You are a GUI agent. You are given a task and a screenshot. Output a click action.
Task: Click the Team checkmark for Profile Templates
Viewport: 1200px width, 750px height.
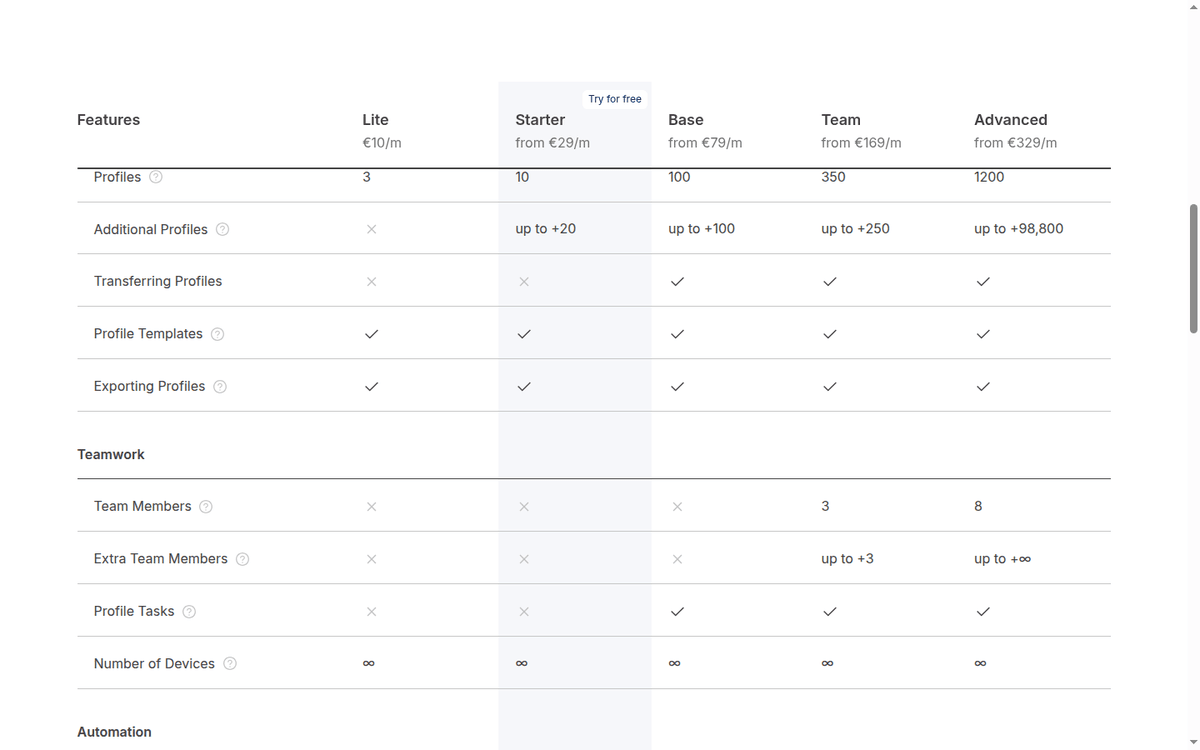[x=830, y=334]
